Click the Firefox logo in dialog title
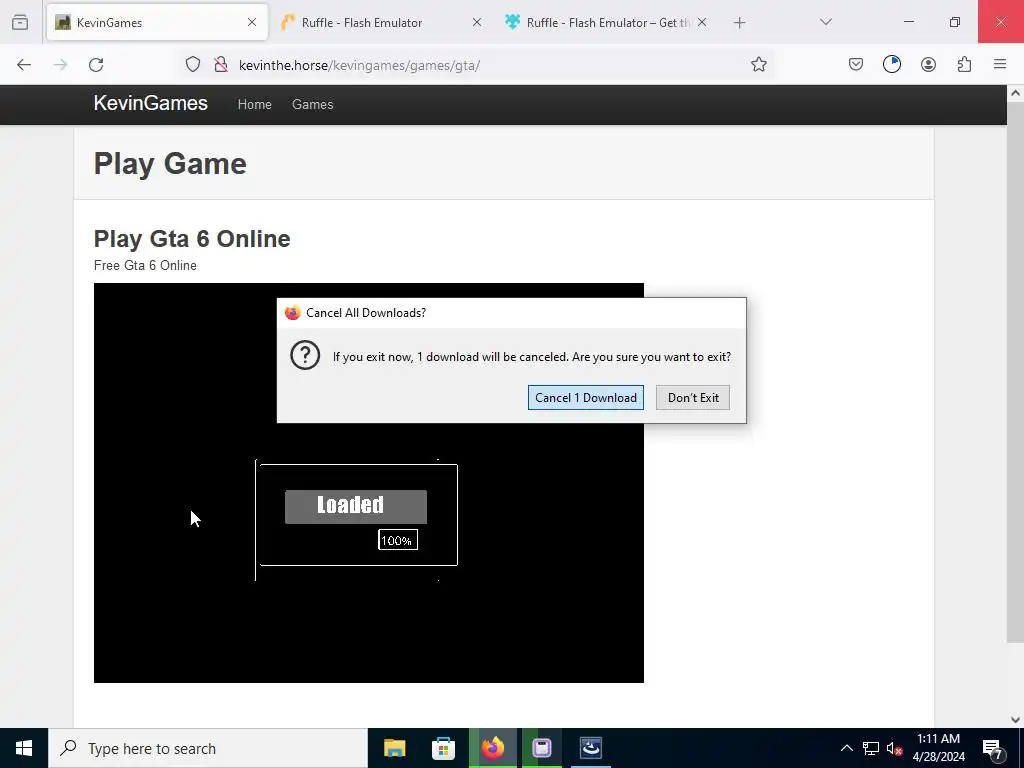1024x768 pixels. point(293,312)
